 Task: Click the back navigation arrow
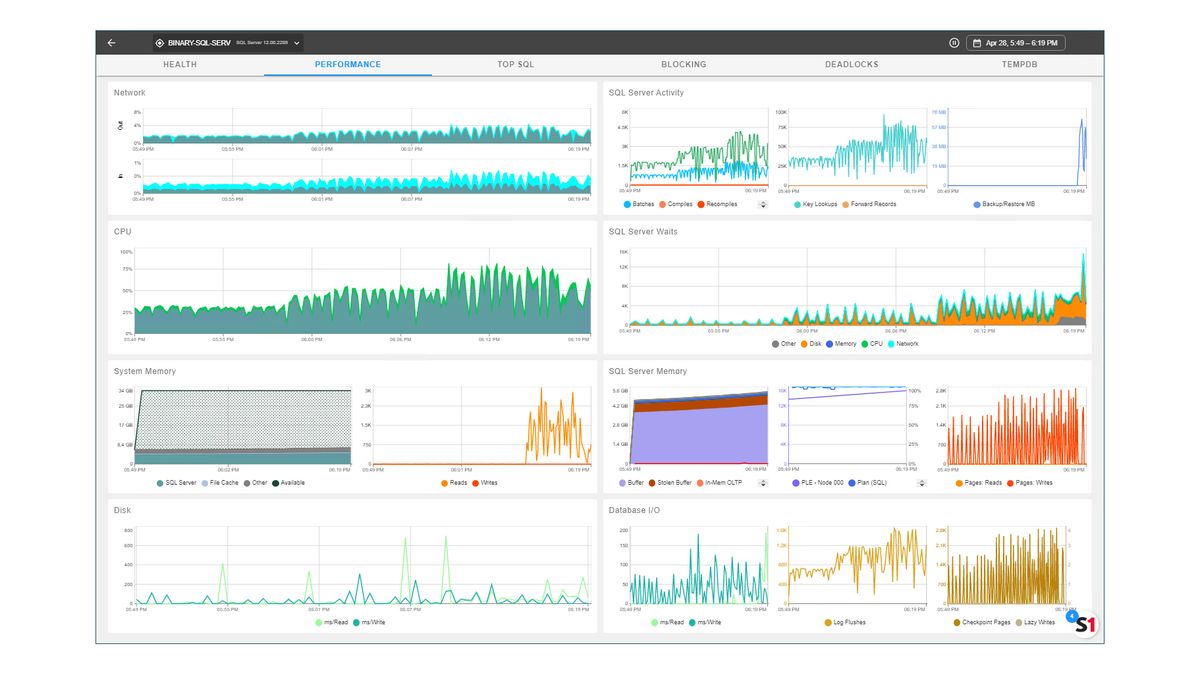coord(111,42)
